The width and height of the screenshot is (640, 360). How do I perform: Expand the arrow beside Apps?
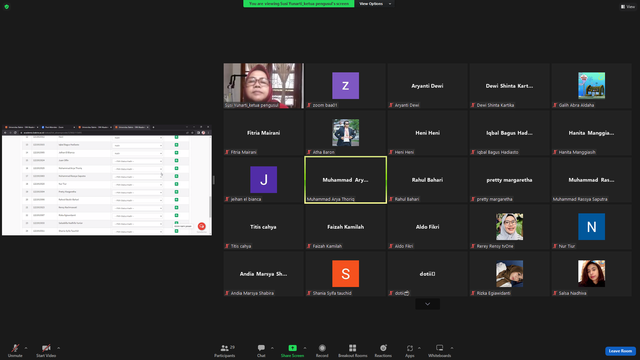(x=419, y=348)
